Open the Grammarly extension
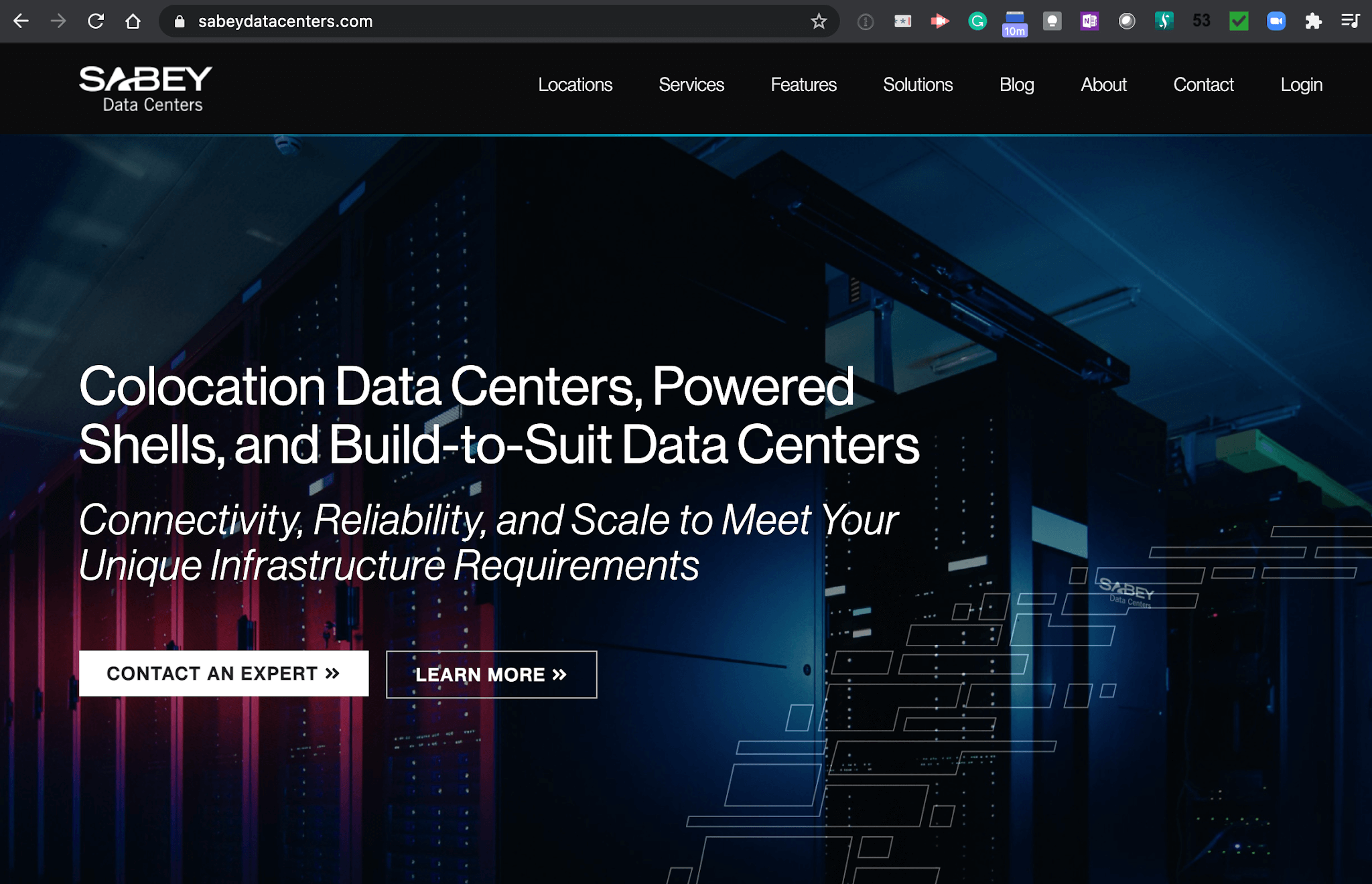This screenshot has width=1372, height=884. pyautogui.click(x=977, y=21)
